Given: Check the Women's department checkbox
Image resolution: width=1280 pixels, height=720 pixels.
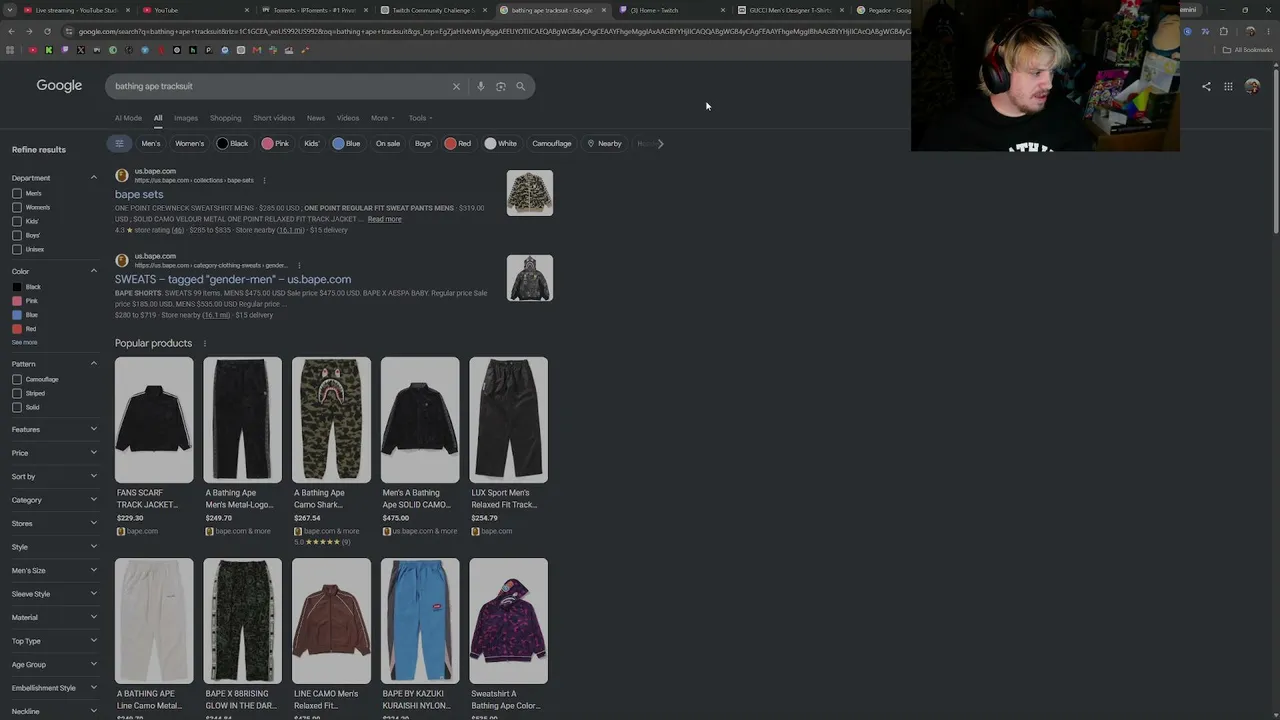Looking at the screenshot, I should (x=17, y=207).
